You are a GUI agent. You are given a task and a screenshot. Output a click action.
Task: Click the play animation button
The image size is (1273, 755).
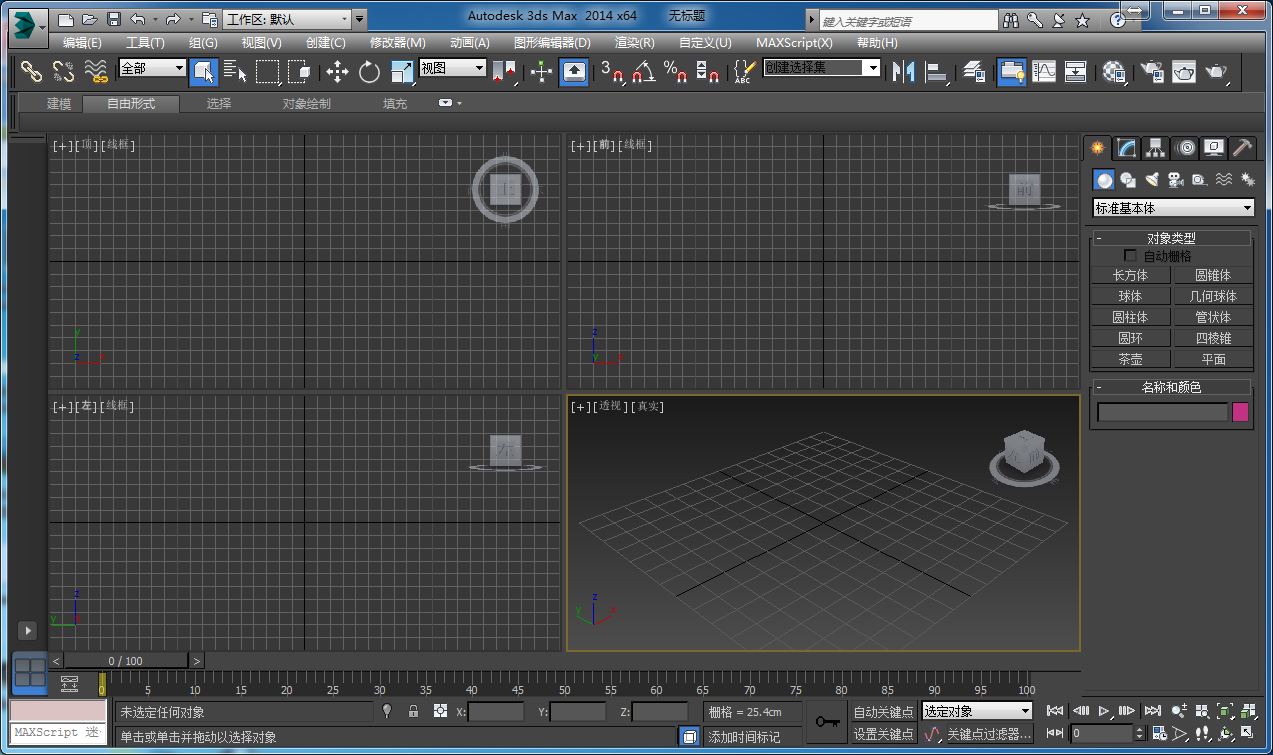[1104, 711]
